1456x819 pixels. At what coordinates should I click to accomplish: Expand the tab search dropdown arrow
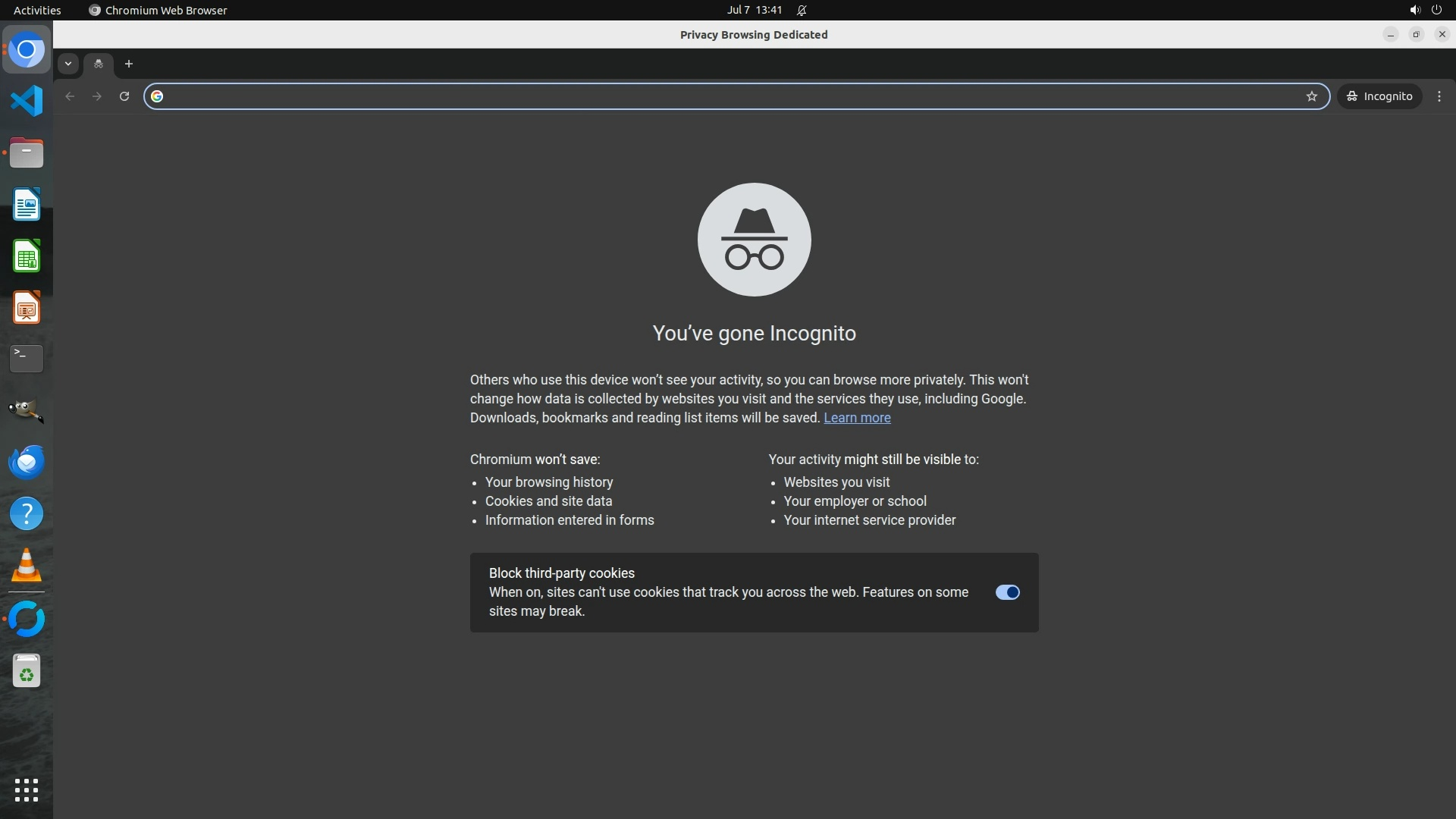[x=68, y=64]
